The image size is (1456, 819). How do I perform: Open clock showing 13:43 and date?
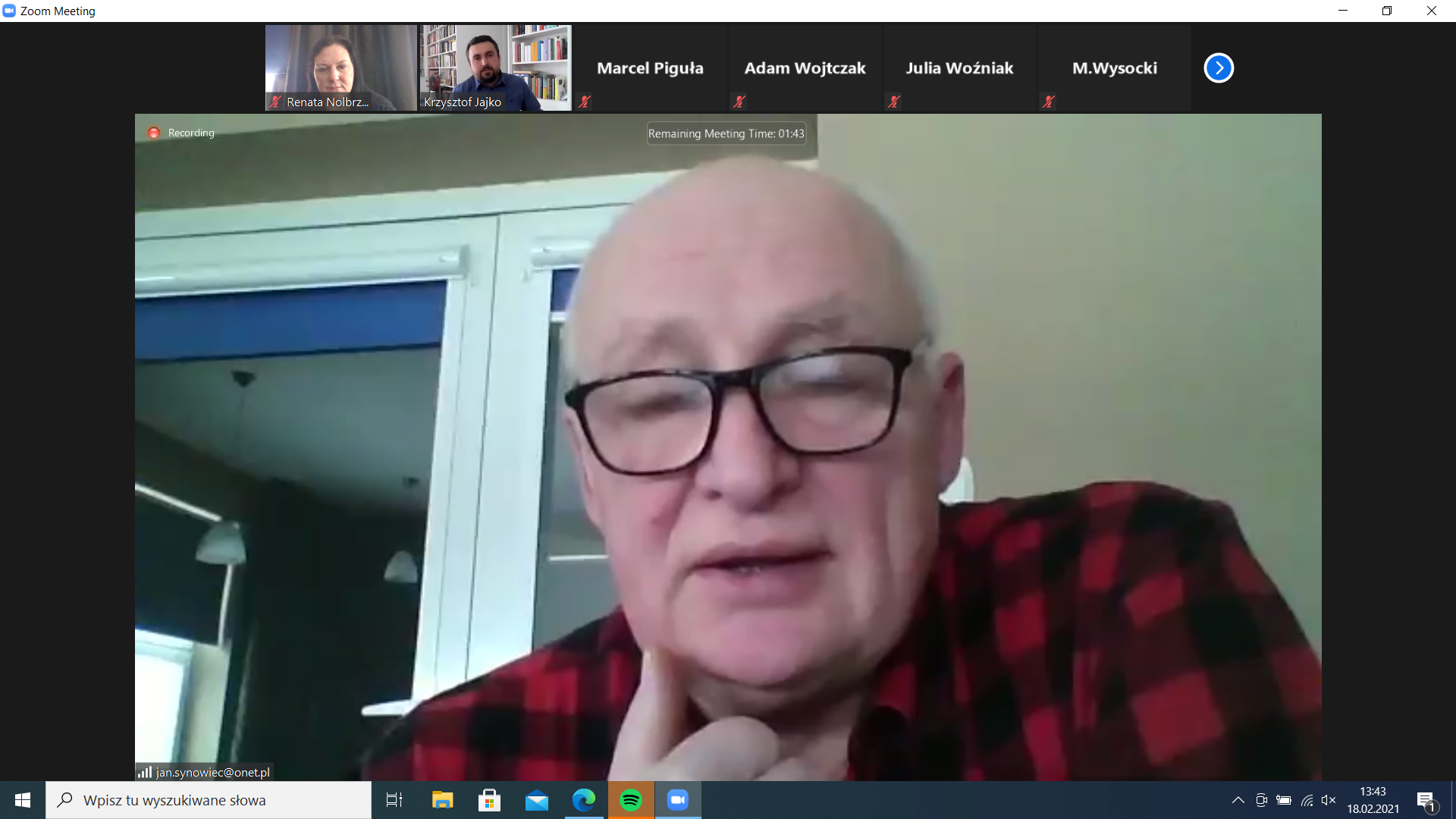coord(1373,800)
